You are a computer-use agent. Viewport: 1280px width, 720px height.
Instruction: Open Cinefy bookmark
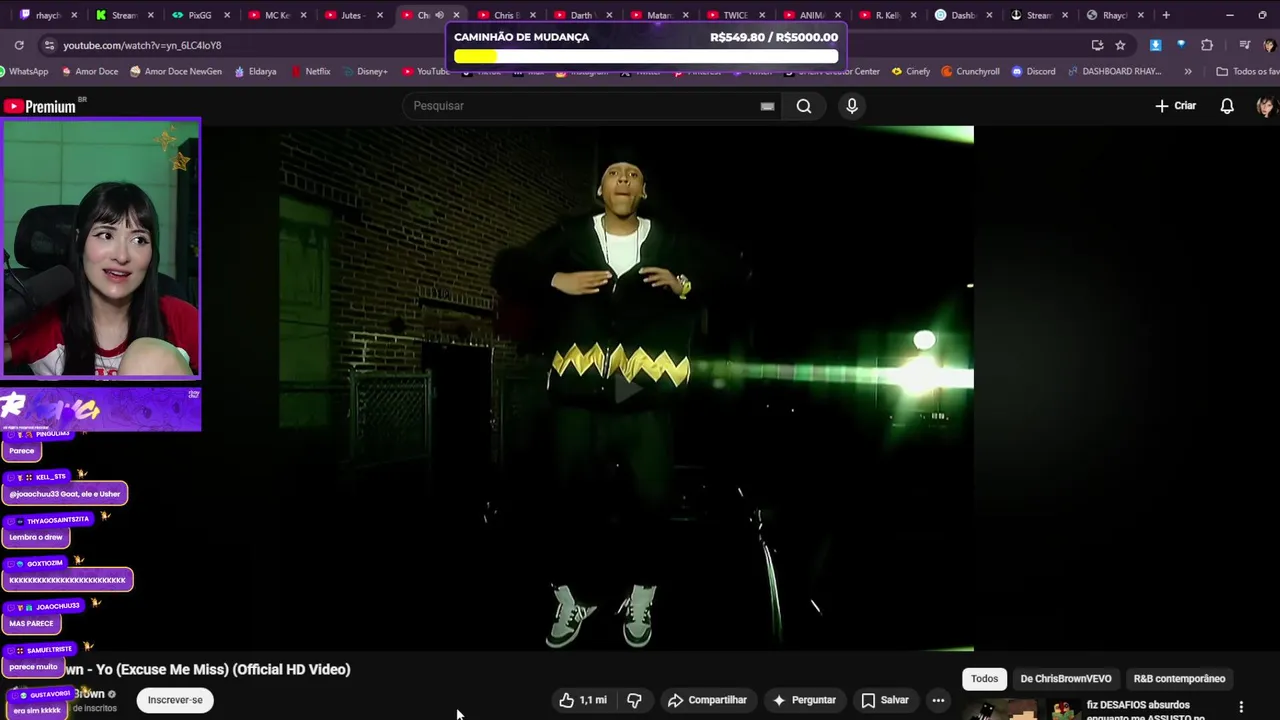click(x=911, y=71)
